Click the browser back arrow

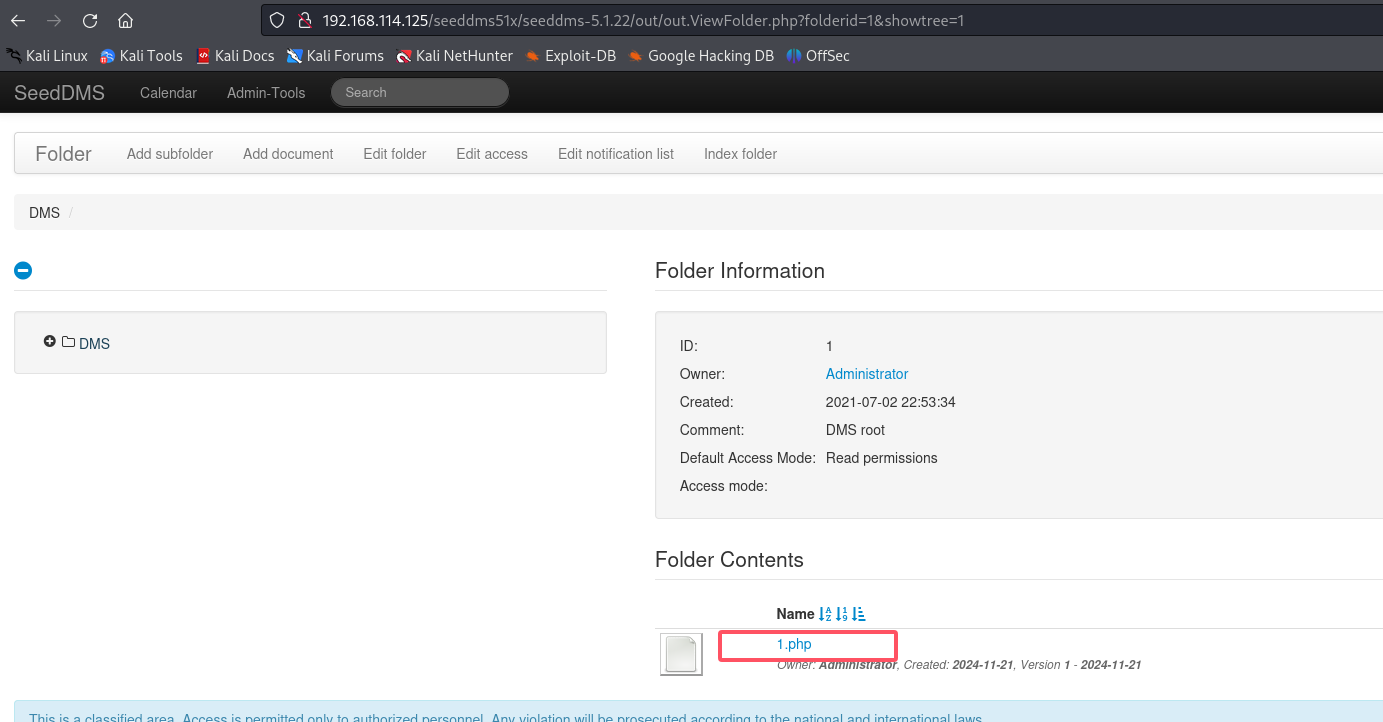click(19, 20)
